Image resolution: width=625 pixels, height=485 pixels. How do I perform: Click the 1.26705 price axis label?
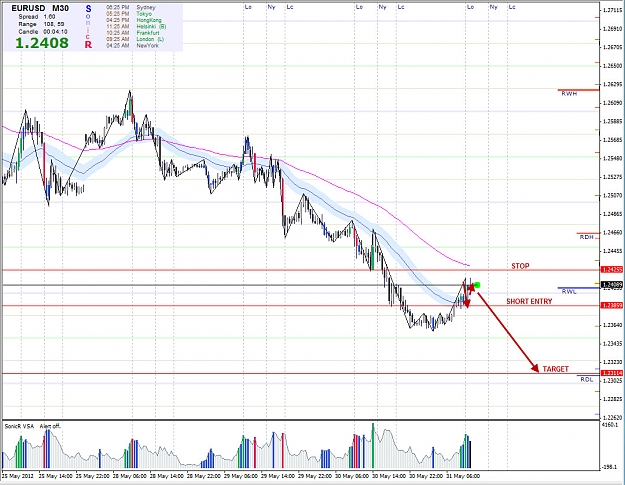pos(612,47)
